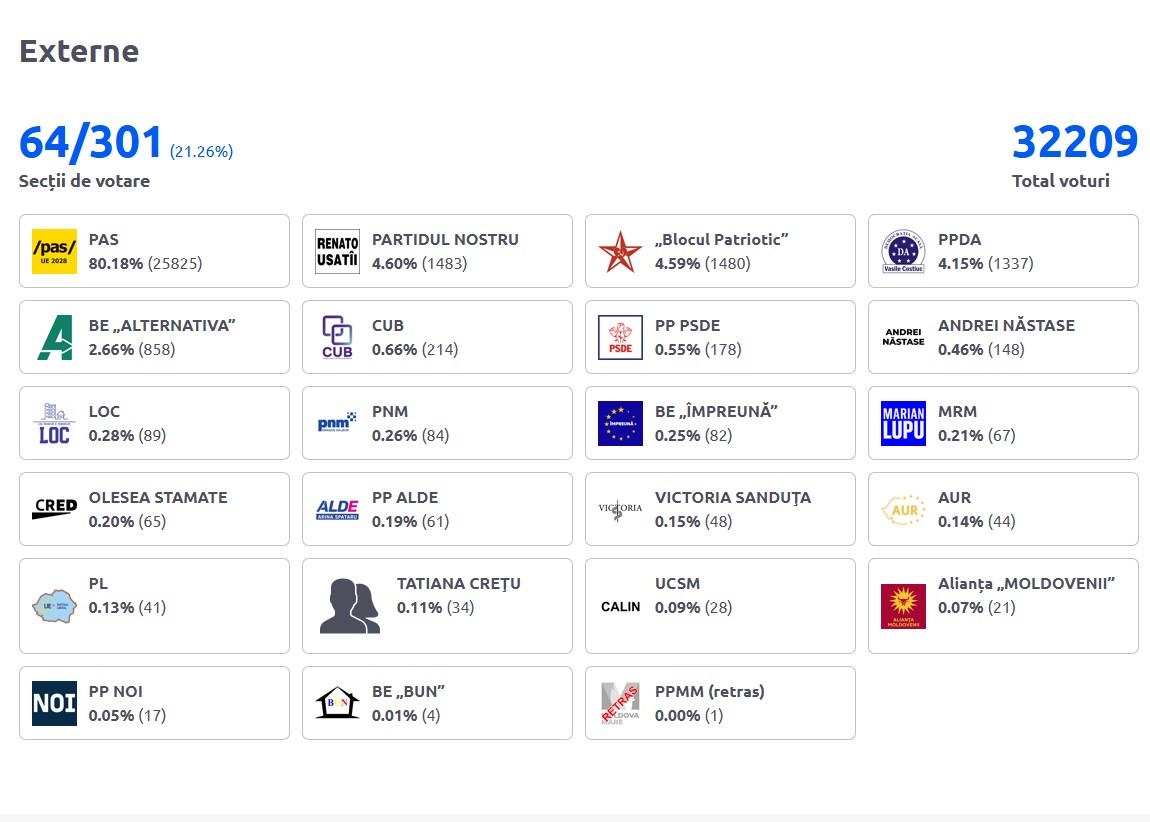Select PAS result 80.18% (25825)
Image resolution: width=1150 pixels, height=822 pixels.
pos(145,263)
